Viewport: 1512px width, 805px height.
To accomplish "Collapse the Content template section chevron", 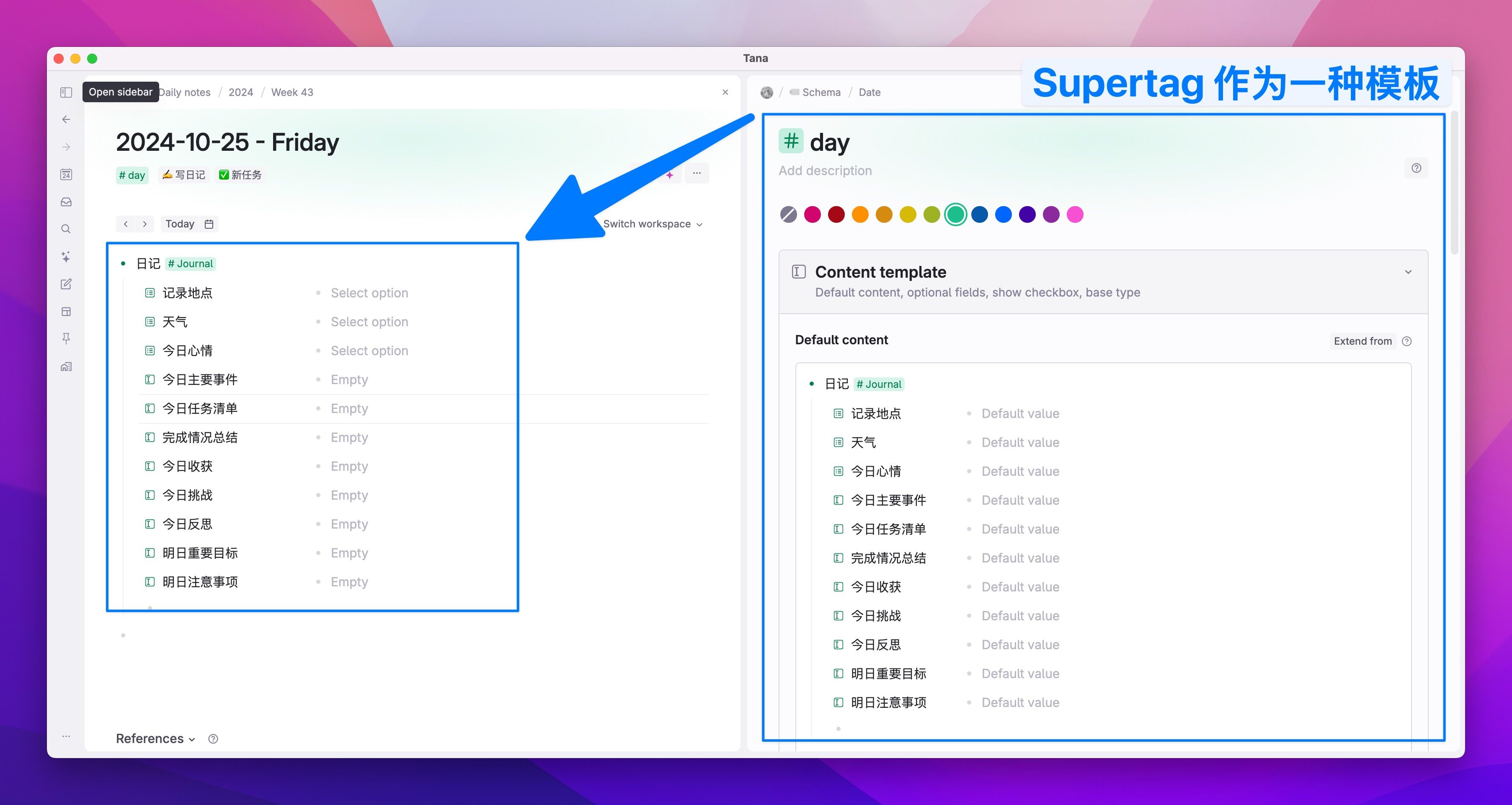I will point(1408,272).
